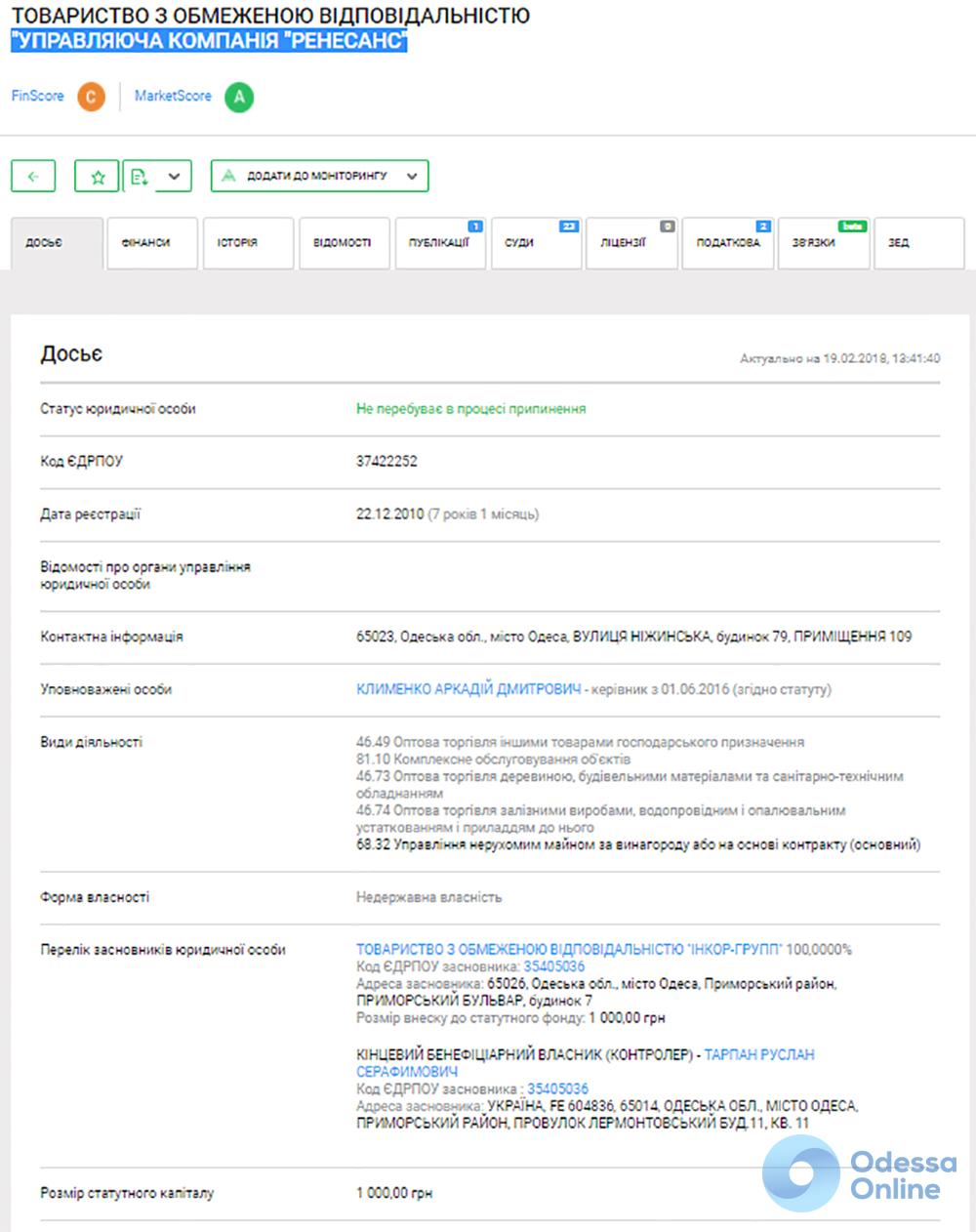Click the star favorite icon
The width and height of the screenshot is (976, 1232).
98,177
